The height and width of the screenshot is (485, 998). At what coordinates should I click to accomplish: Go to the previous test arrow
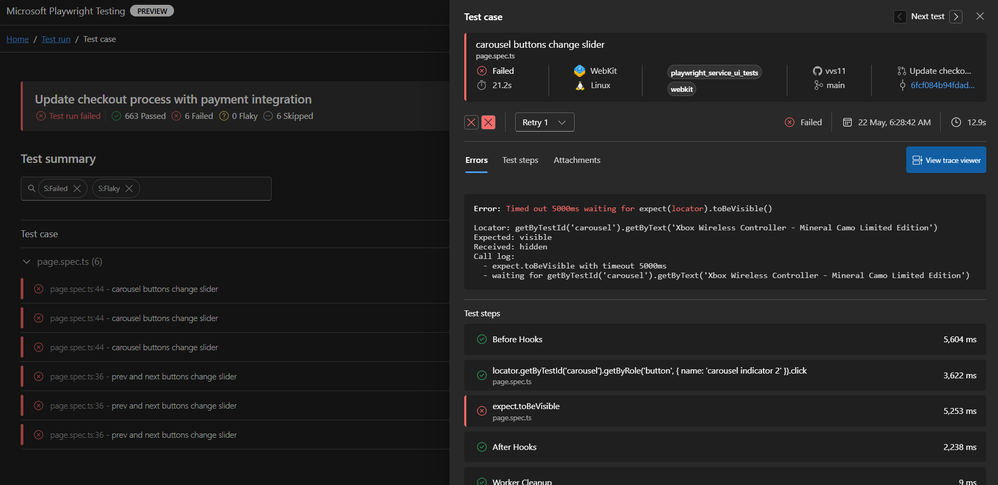point(899,17)
